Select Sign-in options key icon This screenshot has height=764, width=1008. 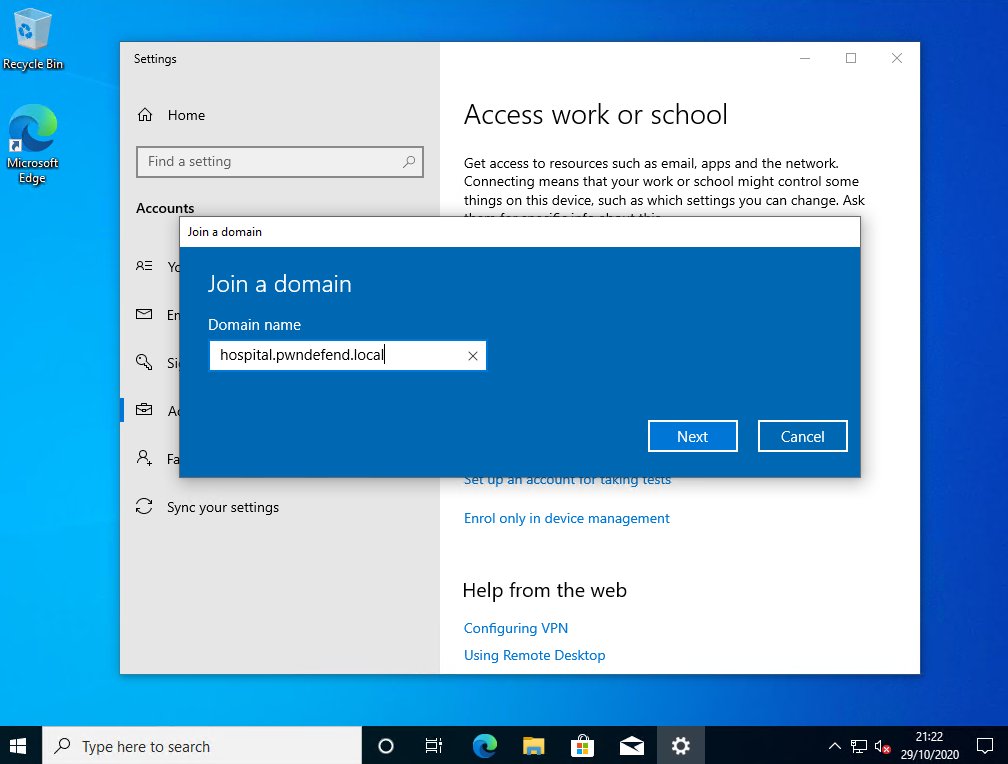tap(144, 362)
